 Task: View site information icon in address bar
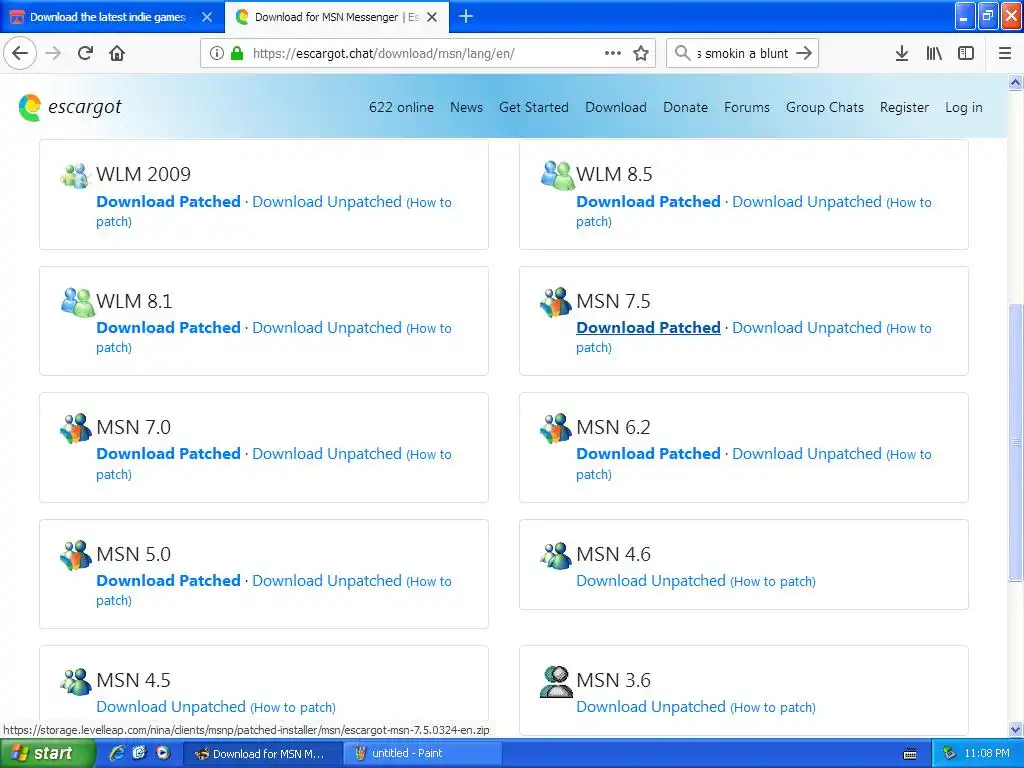click(217, 54)
